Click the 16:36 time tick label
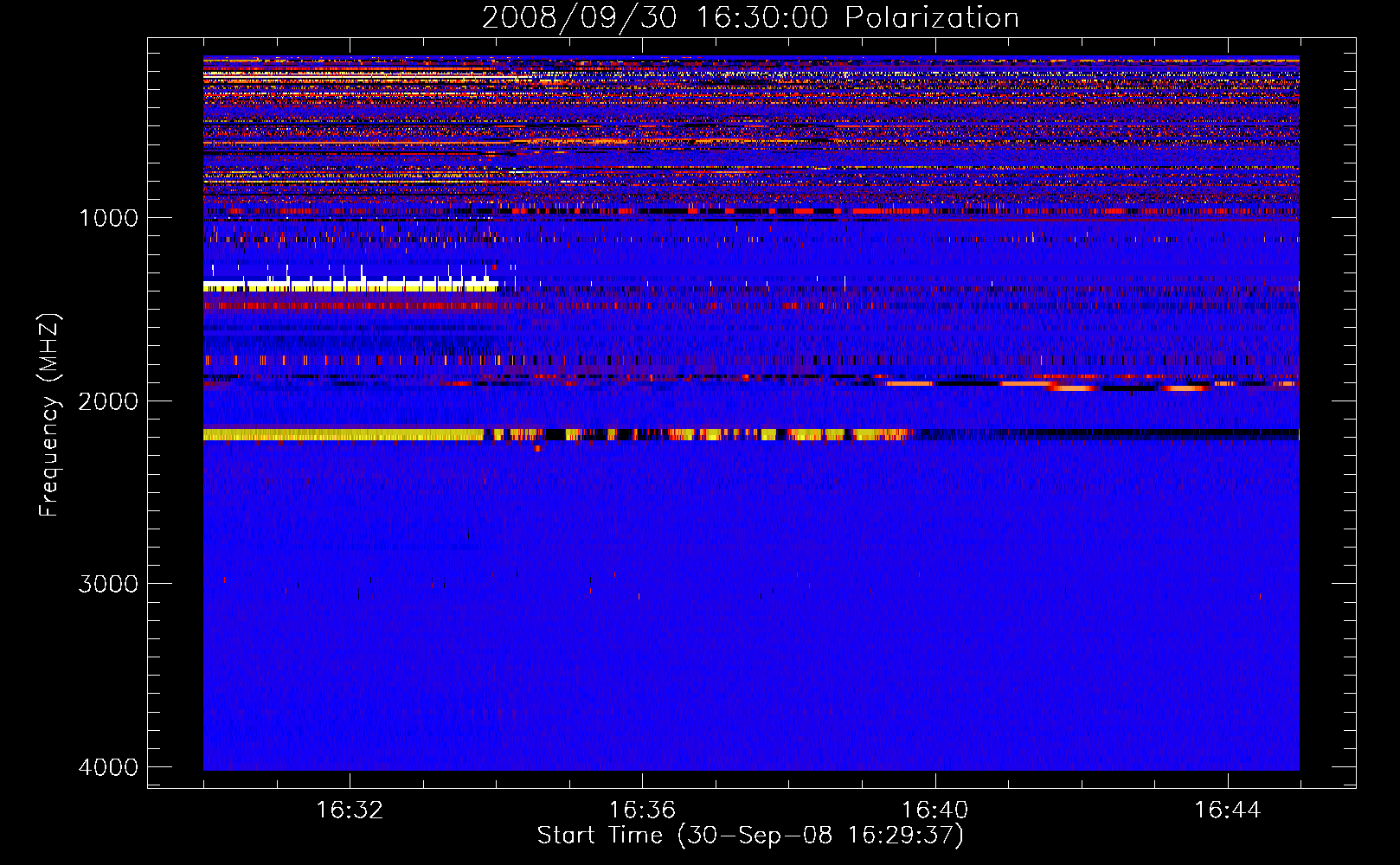Viewport: 1400px width, 865px height. pos(642,811)
